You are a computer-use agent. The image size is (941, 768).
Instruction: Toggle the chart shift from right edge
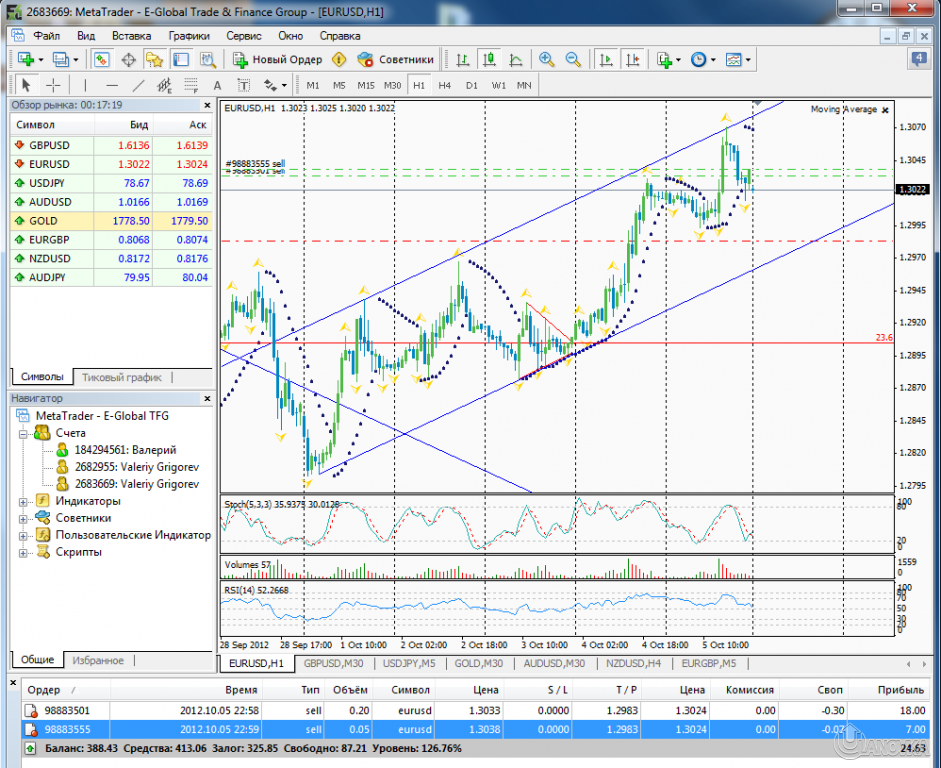click(631, 59)
